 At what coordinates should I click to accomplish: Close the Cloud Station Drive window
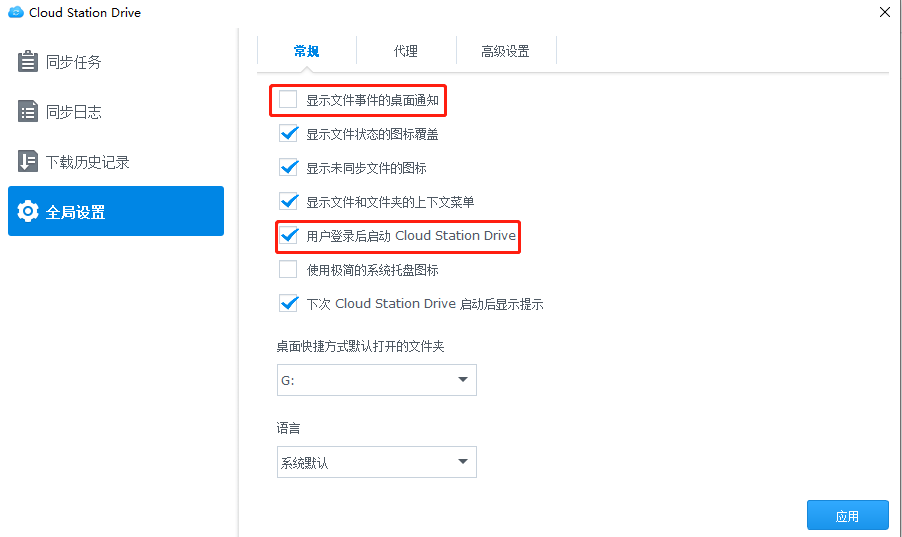(x=885, y=12)
